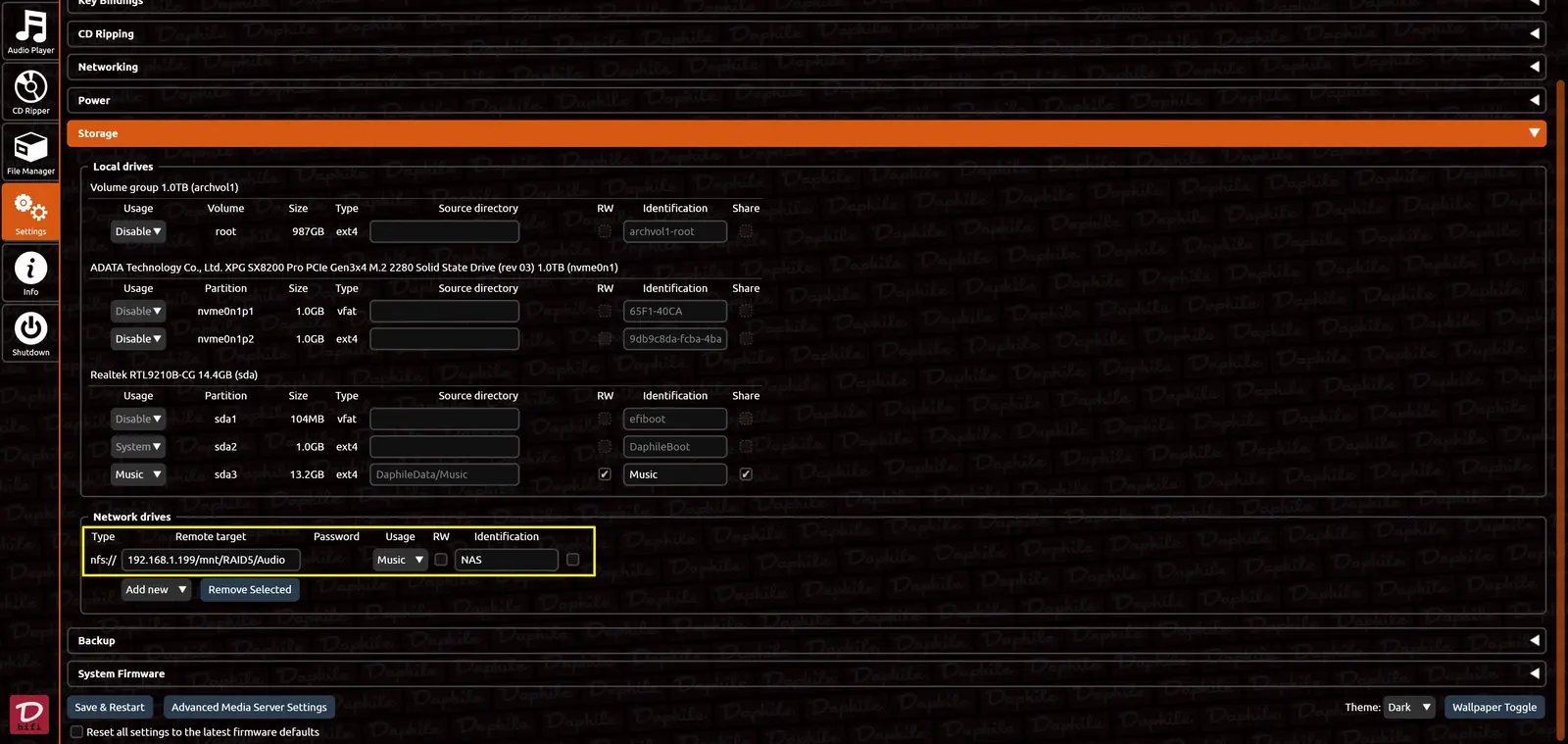Click the Daphile logo icon
The height and width of the screenshot is (744, 1568).
click(29, 714)
